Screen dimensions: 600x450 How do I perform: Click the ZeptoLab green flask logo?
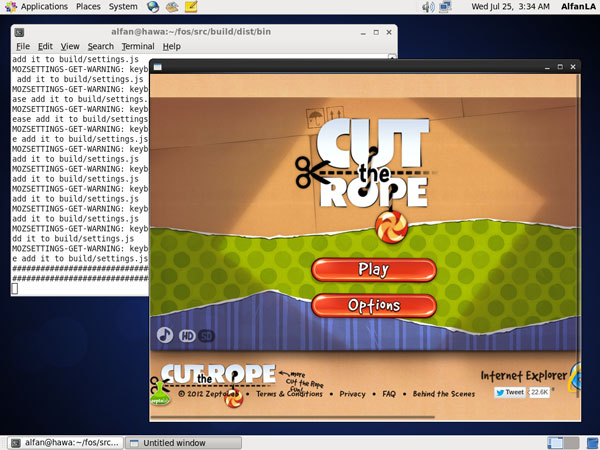(x=160, y=394)
